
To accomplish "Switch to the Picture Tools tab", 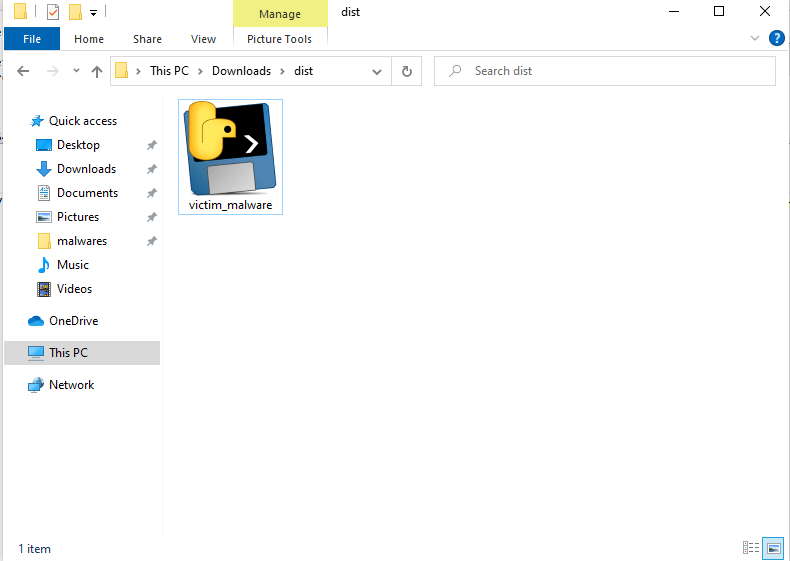I will point(279,39).
